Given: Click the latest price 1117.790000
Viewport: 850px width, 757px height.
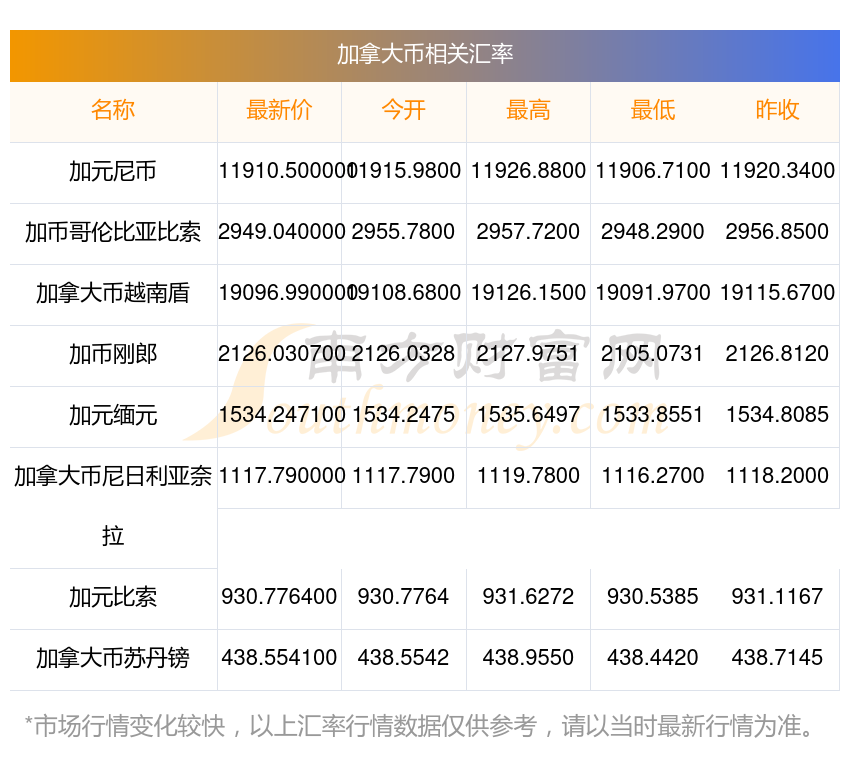Looking at the screenshot, I should pyautogui.click(x=282, y=476).
